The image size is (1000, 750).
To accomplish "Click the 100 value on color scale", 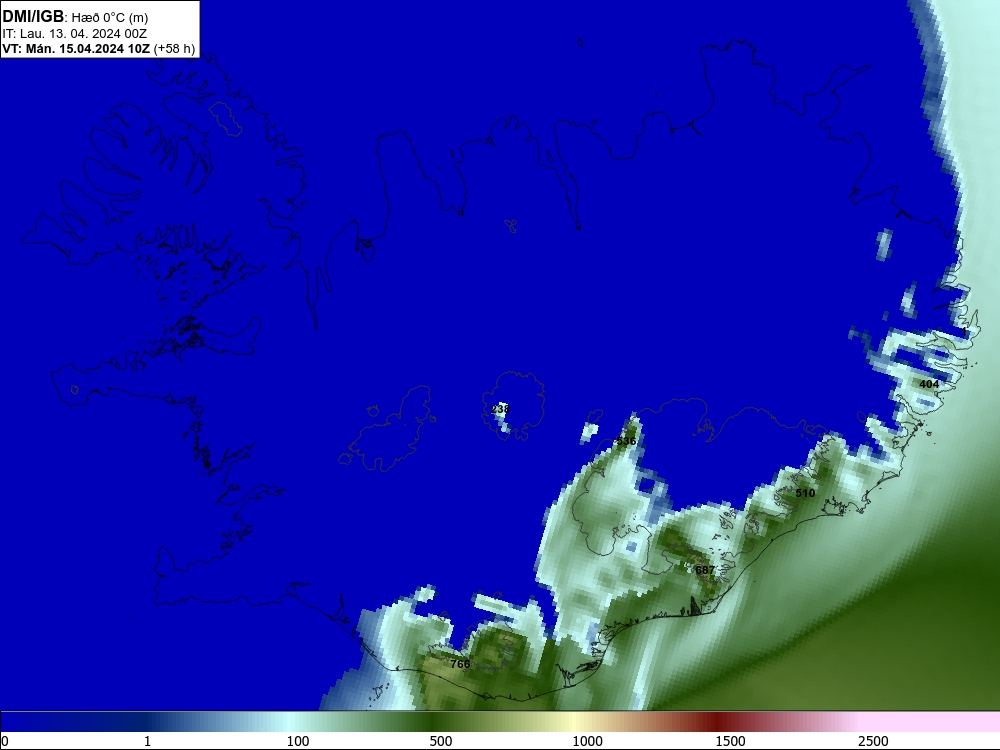I will point(298,741).
